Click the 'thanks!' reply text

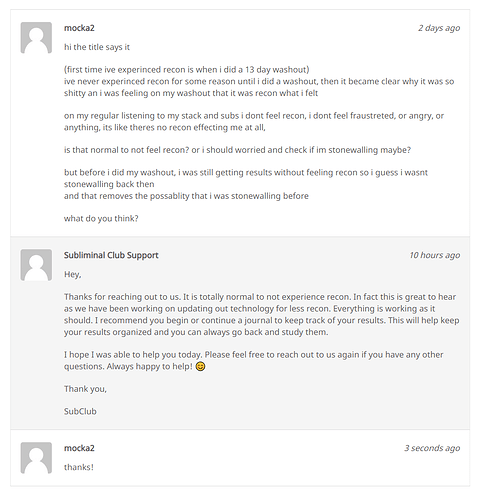pyautogui.click(x=79, y=467)
